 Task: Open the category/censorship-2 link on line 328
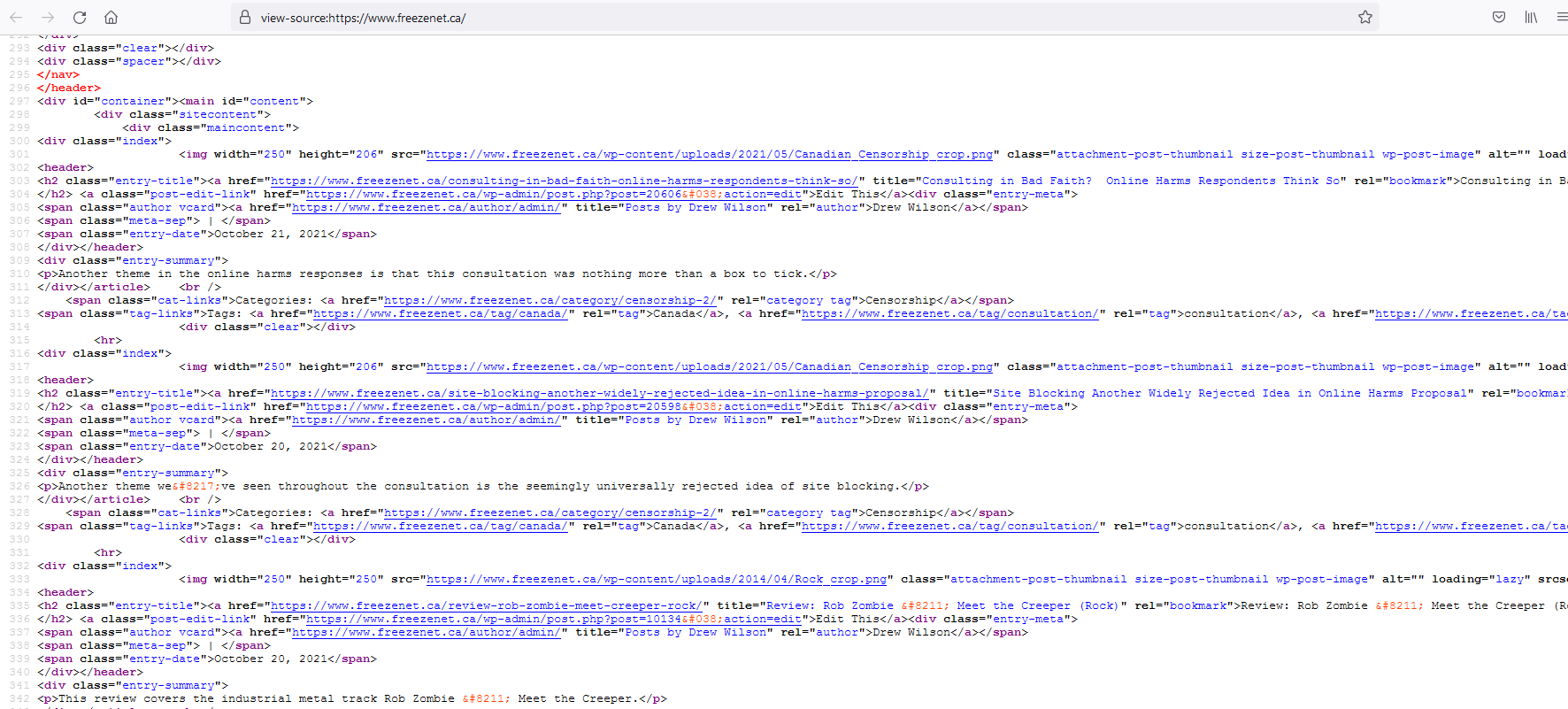pyautogui.click(x=550, y=512)
